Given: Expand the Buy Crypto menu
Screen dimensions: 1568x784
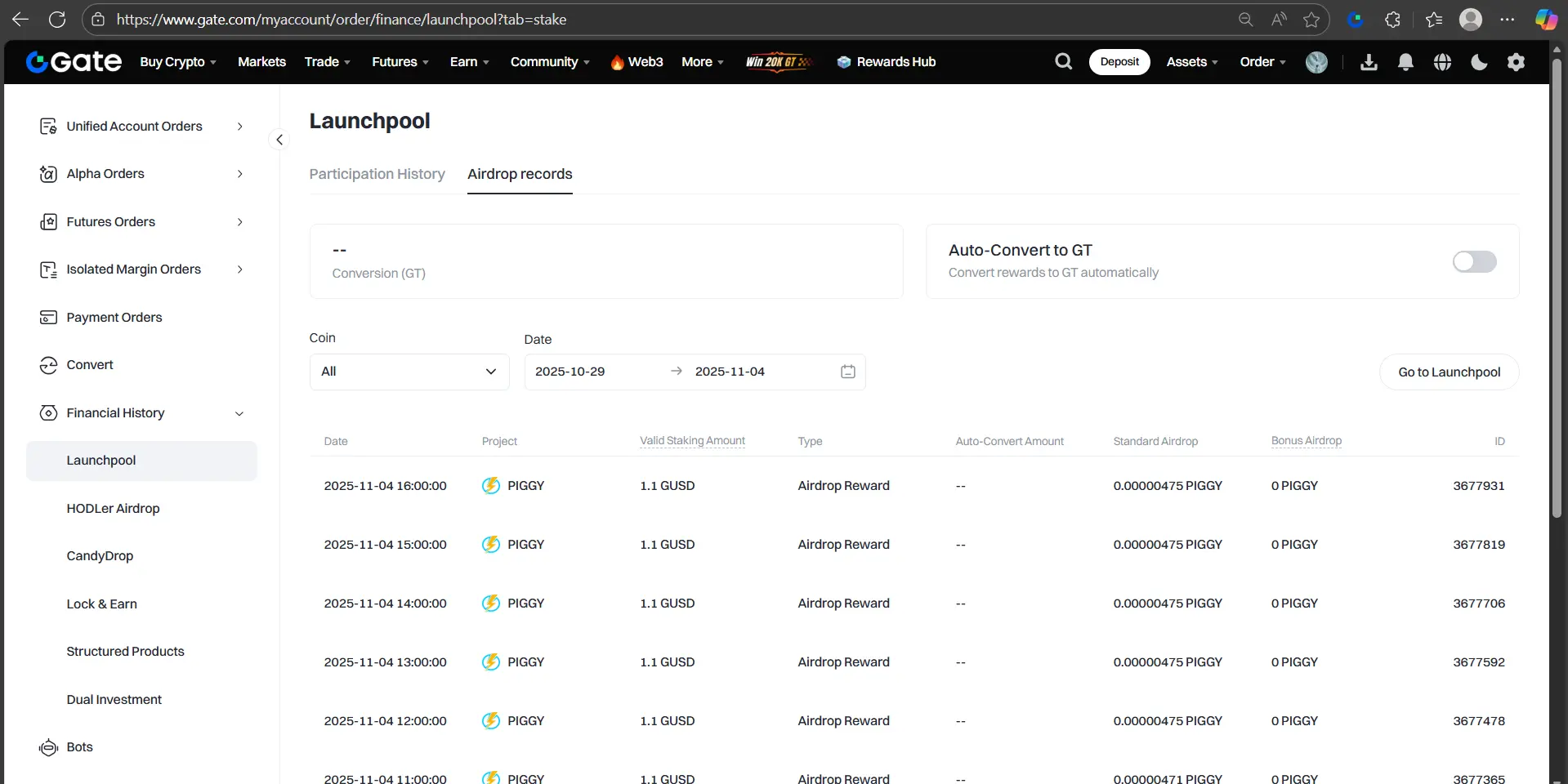Looking at the screenshot, I should click(x=178, y=62).
